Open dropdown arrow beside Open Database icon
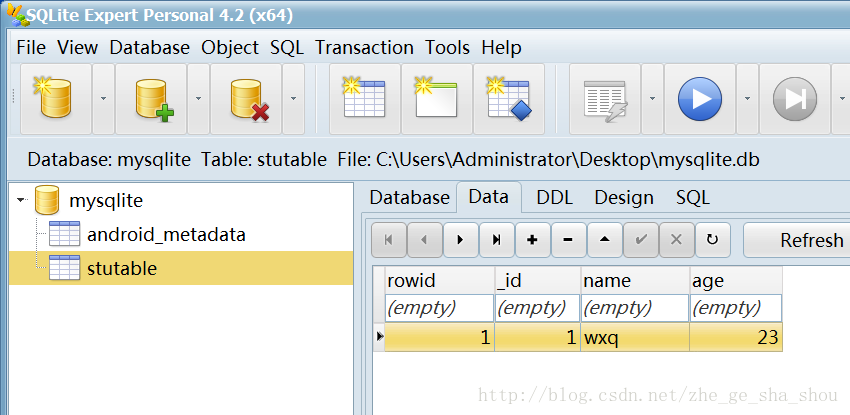The image size is (850, 415). (198, 99)
